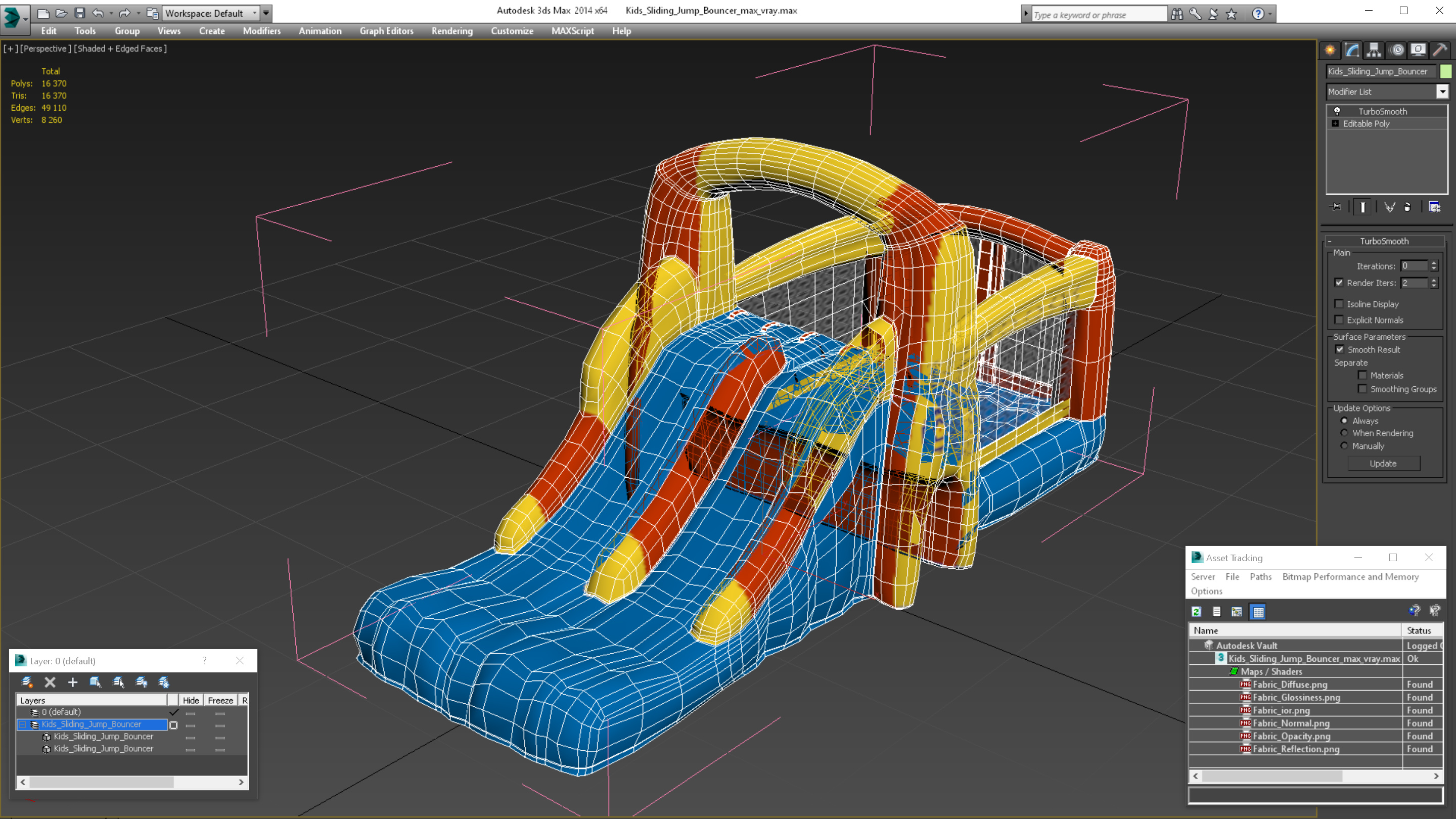Toggle TurboSmooth lightbulb in modifier stack

[x=1337, y=111]
